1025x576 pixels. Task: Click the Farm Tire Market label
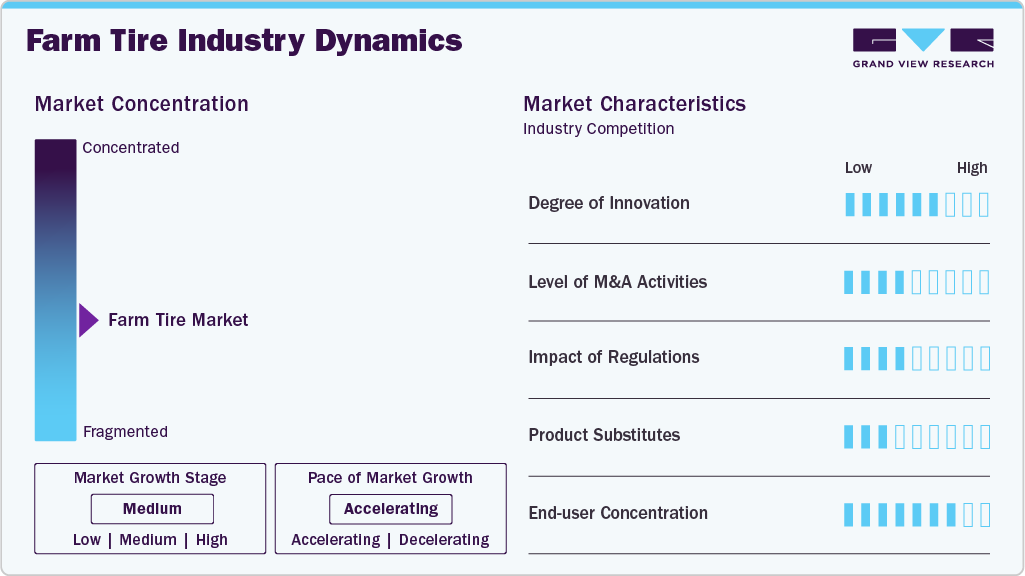178,321
